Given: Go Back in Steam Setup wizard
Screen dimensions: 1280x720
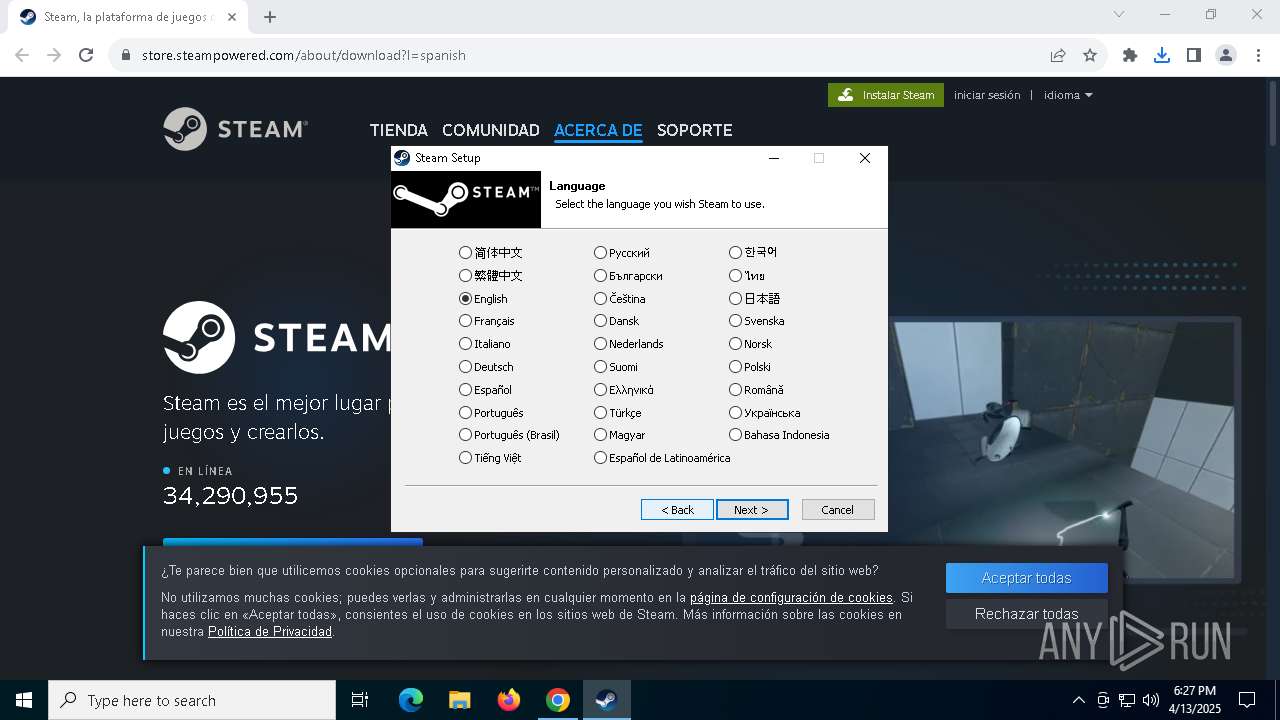Looking at the screenshot, I should coord(677,510).
